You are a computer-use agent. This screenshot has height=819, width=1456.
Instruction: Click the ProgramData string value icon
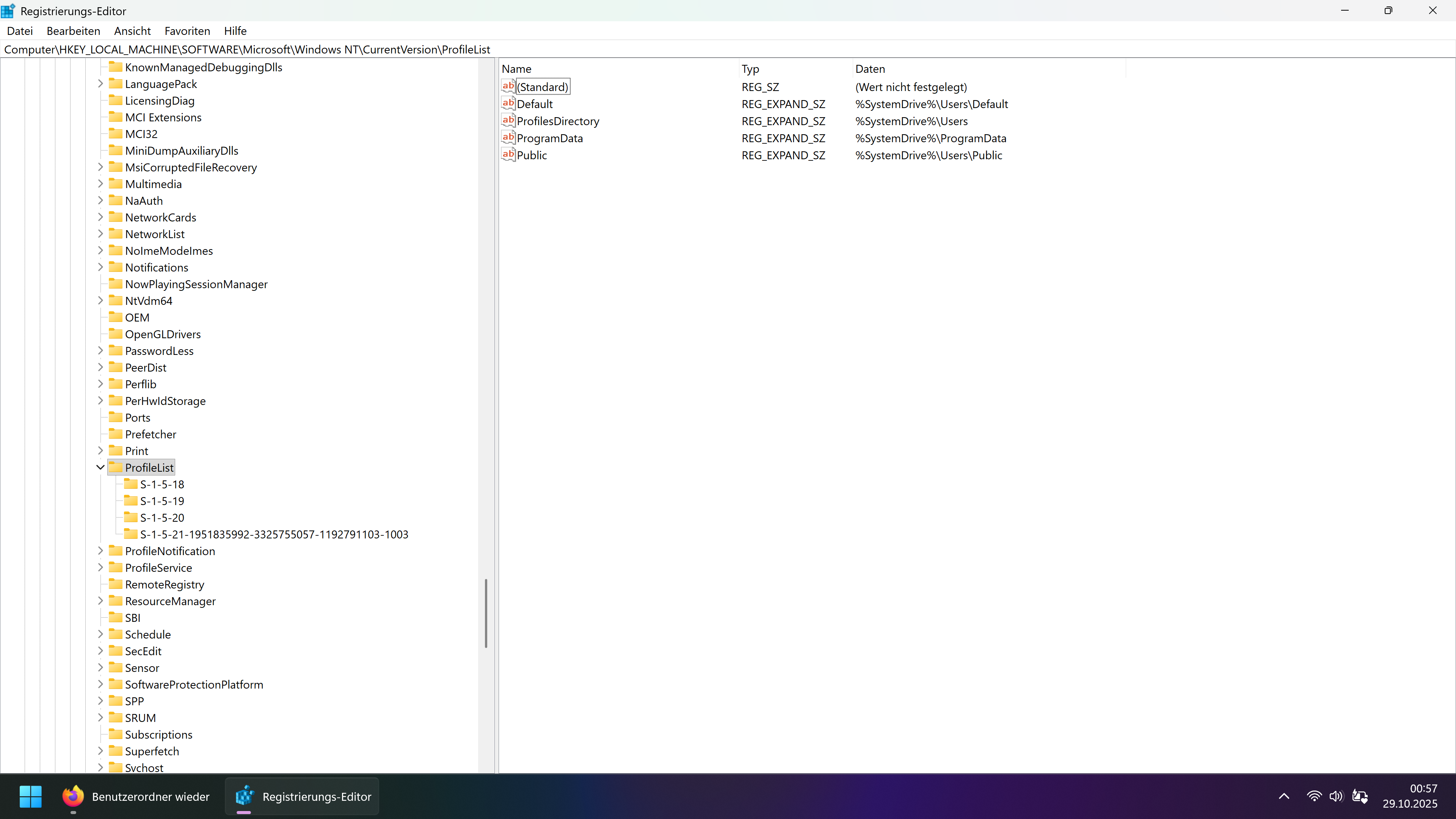pos(508,137)
